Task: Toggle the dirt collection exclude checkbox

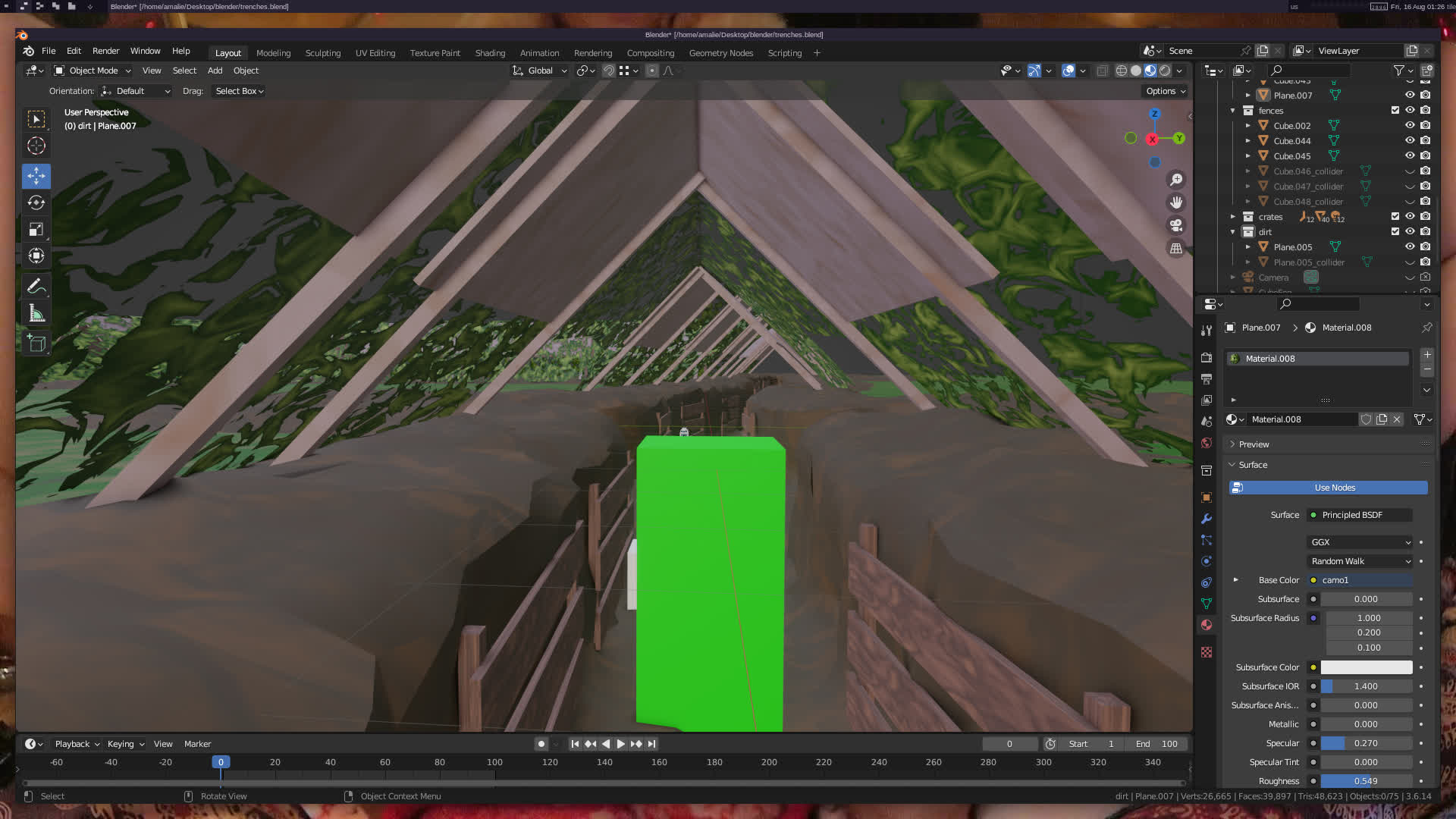Action: click(1395, 232)
